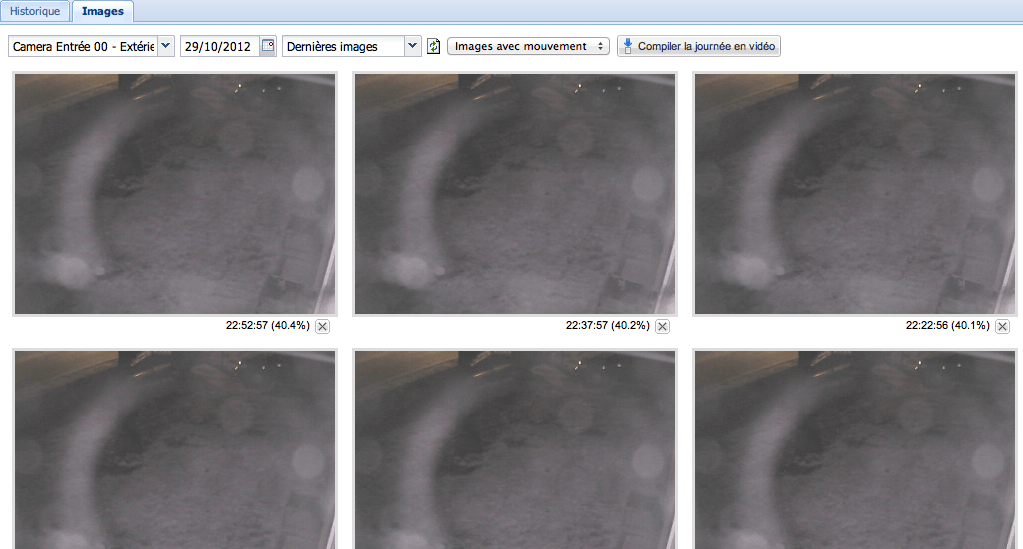Open the calendar date picker icon
The width and height of the screenshot is (1023, 549).
pyautogui.click(x=268, y=46)
